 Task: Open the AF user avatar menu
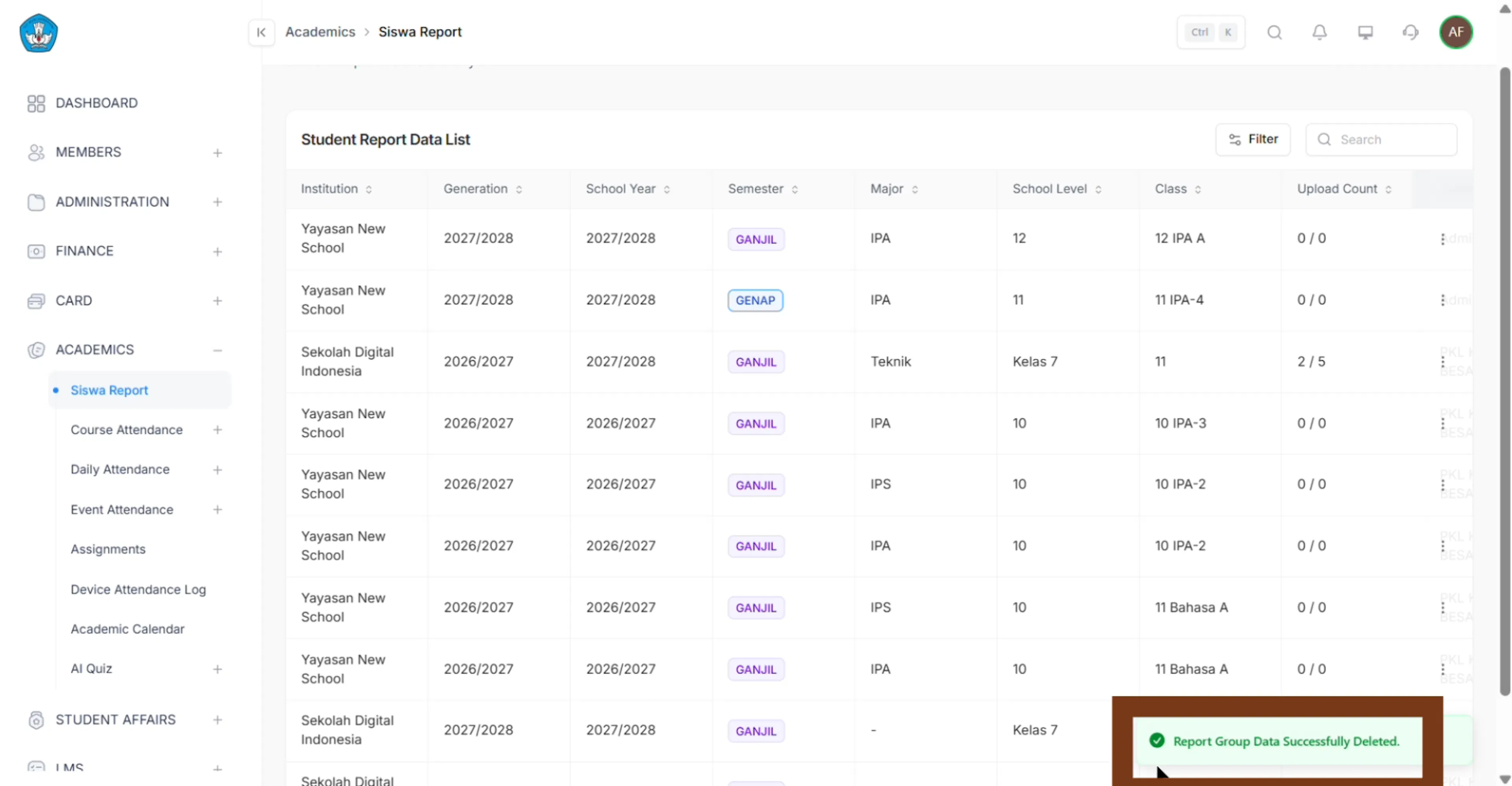tap(1456, 32)
